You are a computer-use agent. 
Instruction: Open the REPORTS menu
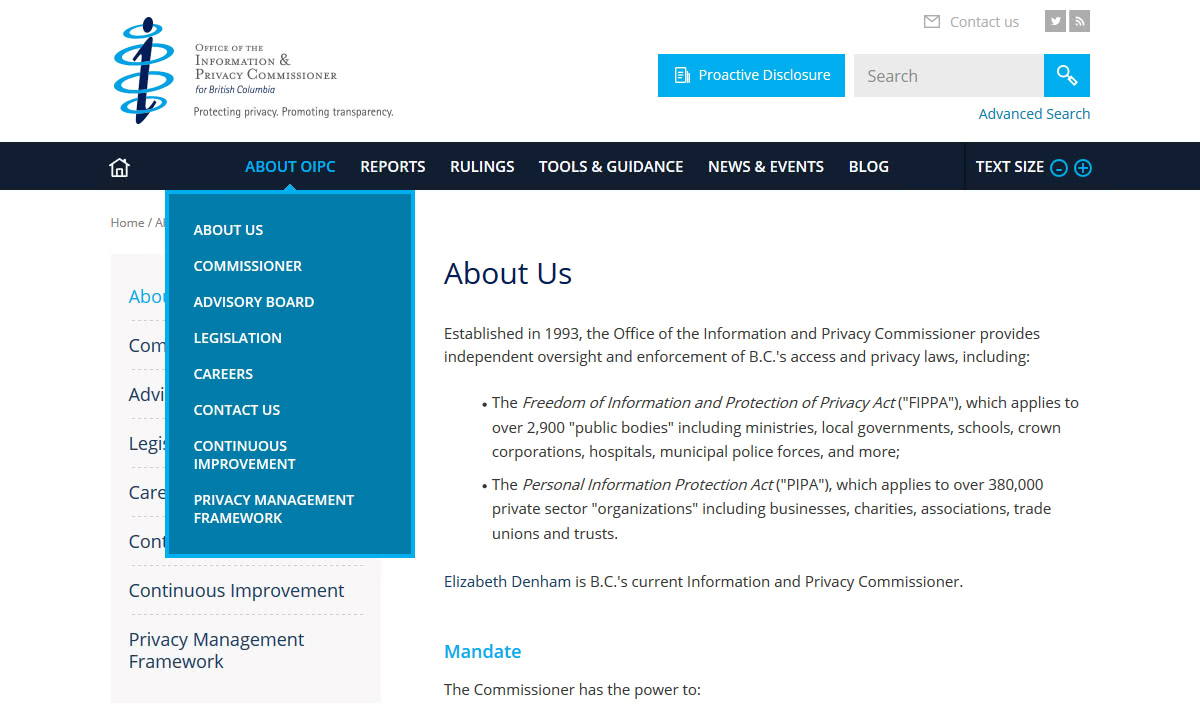pyautogui.click(x=393, y=167)
